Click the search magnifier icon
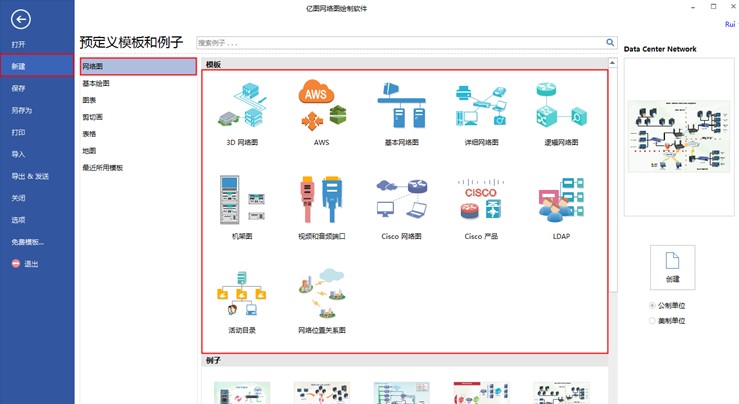 (610, 42)
